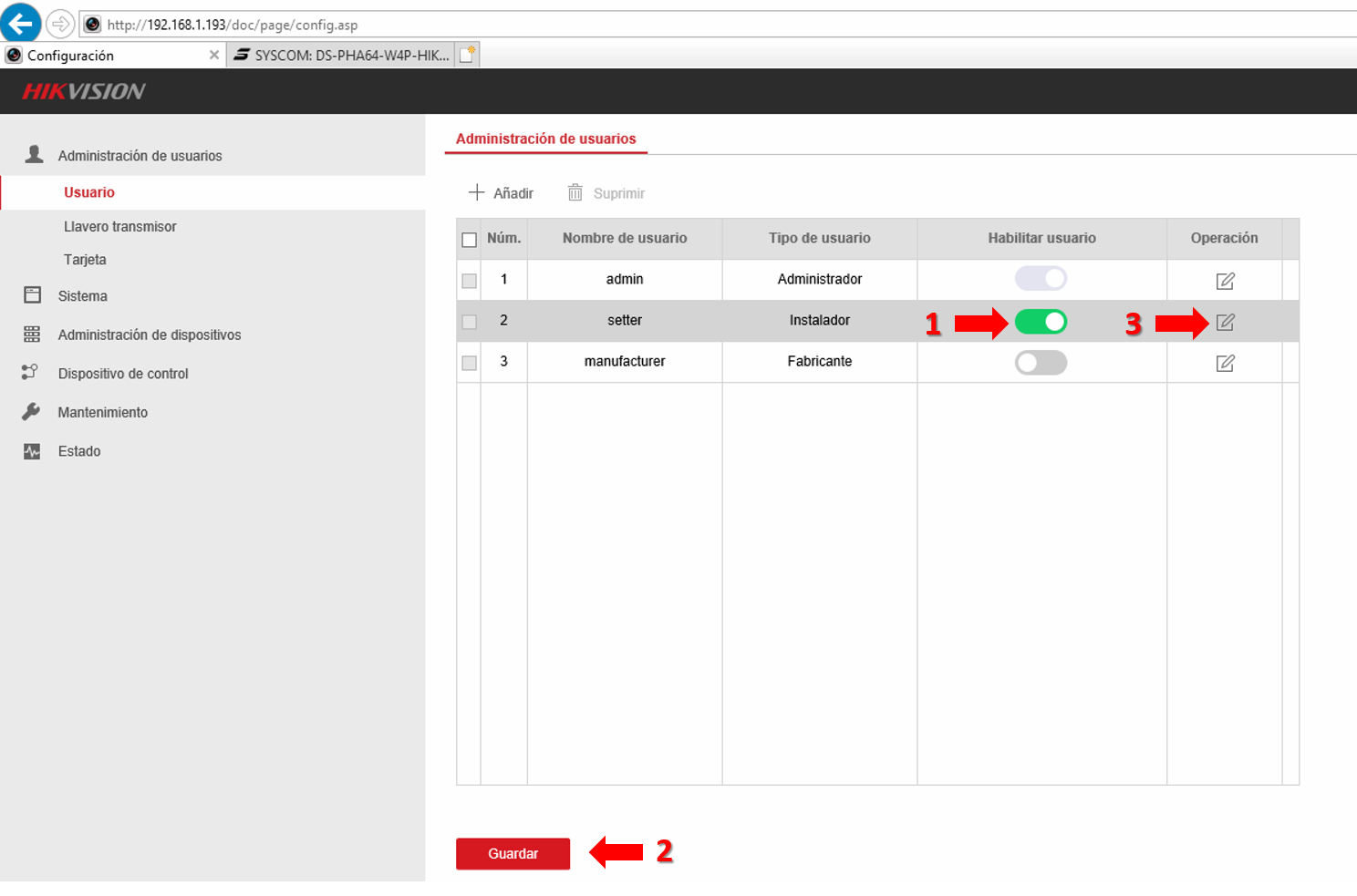Screen dimensions: 1357x896
Task: Click the Añadir plus icon
Action: pyautogui.click(x=476, y=192)
